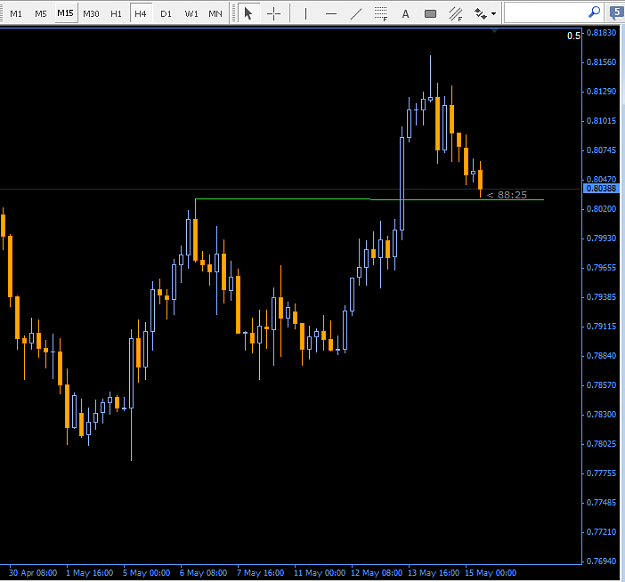This screenshot has height=582, width=625.
Task: Open the arrows tool dropdown arrow
Action: pyautogui.click(x=494, y=14)
